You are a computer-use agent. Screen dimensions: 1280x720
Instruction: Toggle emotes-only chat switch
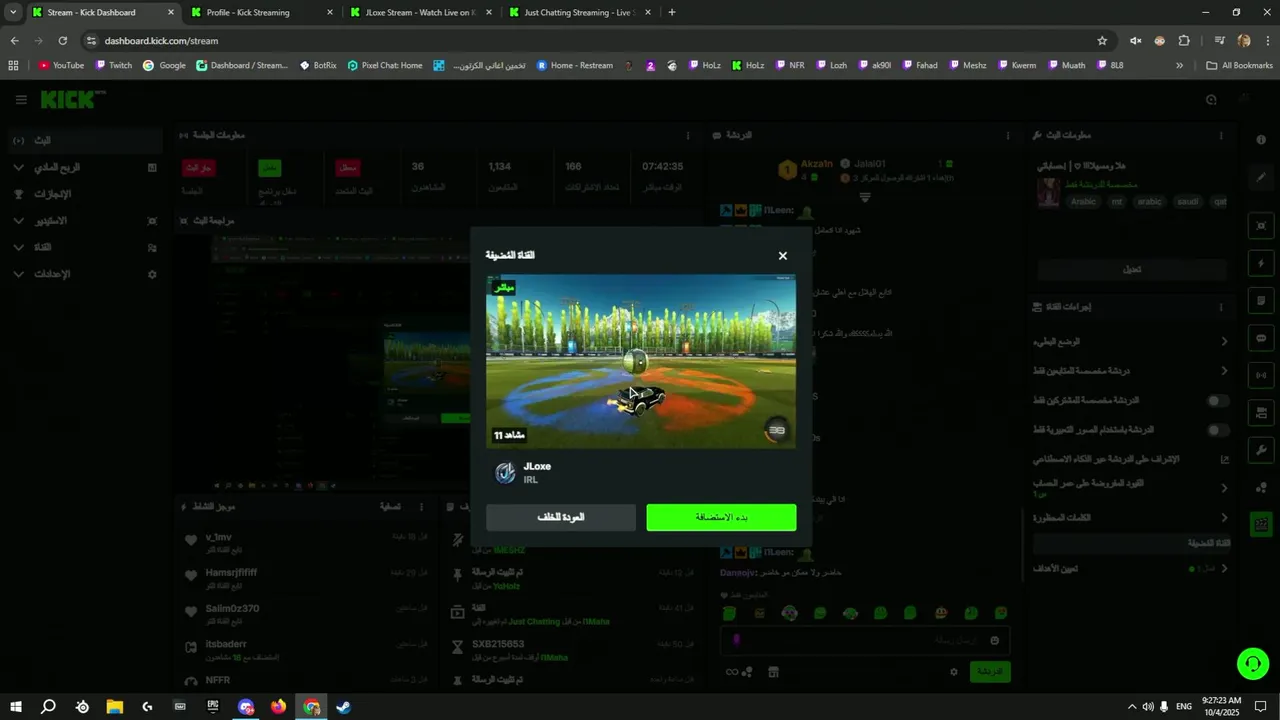(x=1217, y=430)
